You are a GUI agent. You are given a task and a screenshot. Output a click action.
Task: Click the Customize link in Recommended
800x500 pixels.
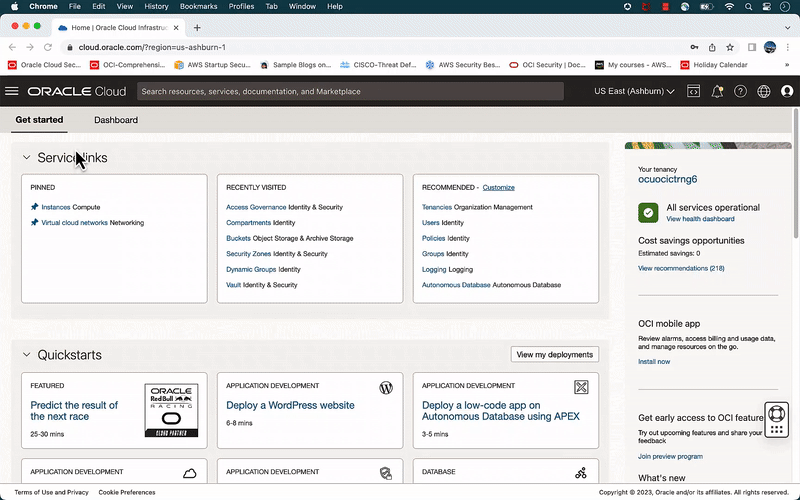[498, 187]
